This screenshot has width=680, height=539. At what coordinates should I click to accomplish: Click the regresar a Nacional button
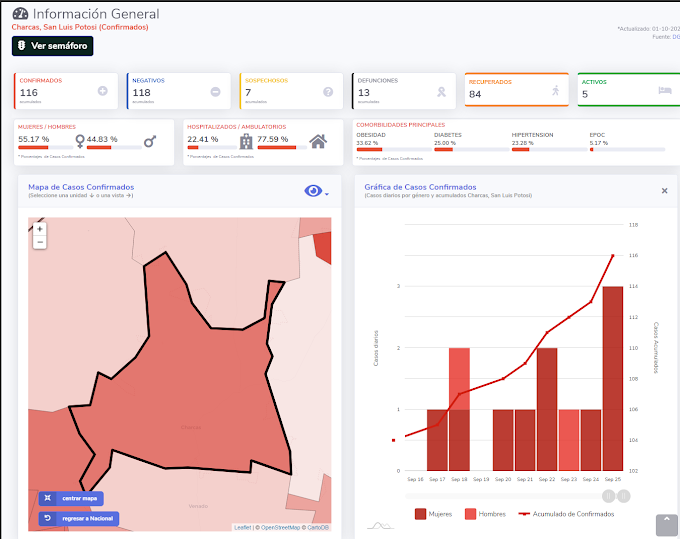tap(79, 518)
